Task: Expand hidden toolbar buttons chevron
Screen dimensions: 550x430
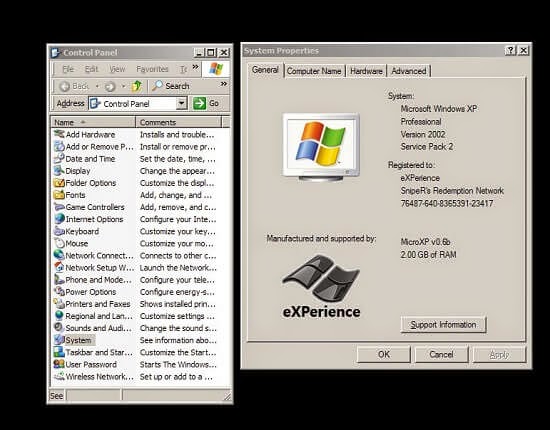Action: (223, 84)
